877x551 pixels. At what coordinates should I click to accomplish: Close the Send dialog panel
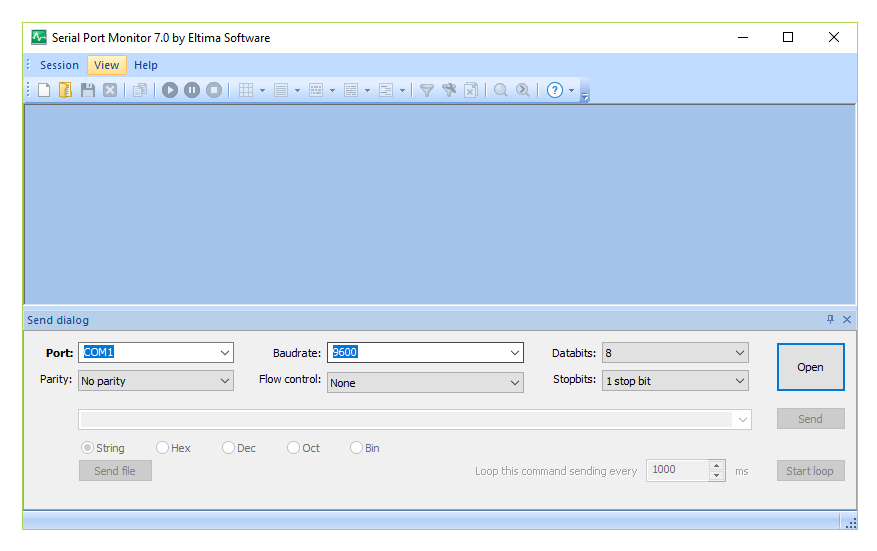847,319
